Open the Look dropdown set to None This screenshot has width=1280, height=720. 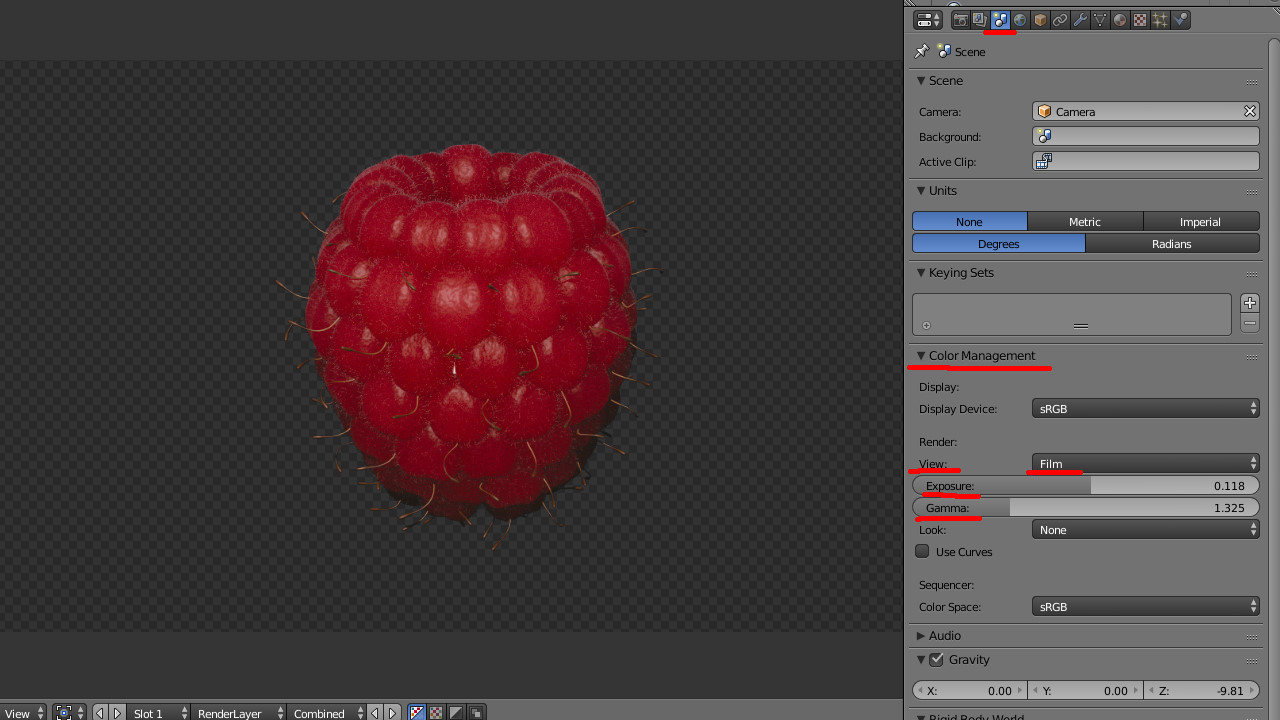[1145, 530]
